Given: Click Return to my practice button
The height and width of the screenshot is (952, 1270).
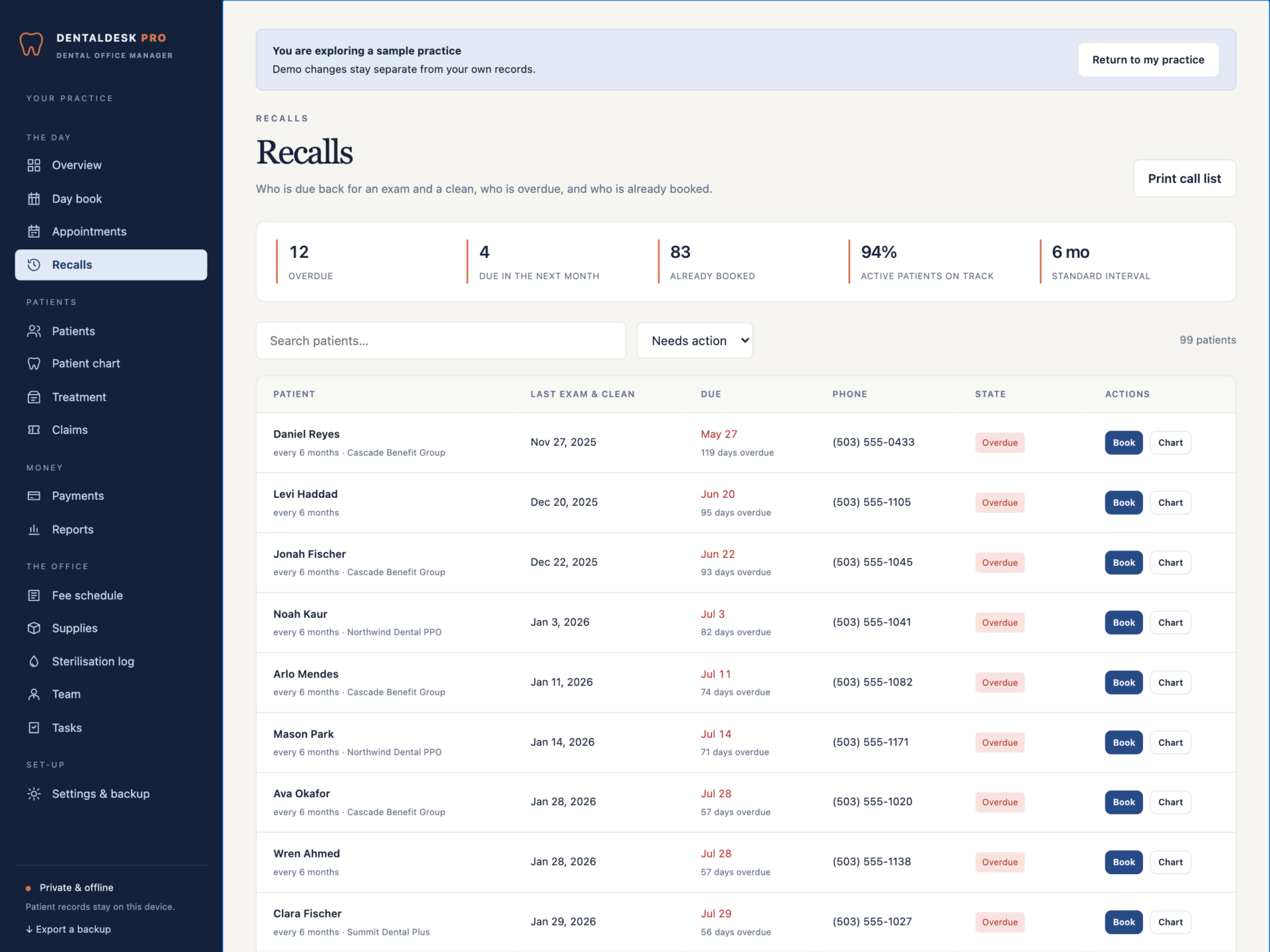Looking at the screenshot, I should [x=1148, y=59].
